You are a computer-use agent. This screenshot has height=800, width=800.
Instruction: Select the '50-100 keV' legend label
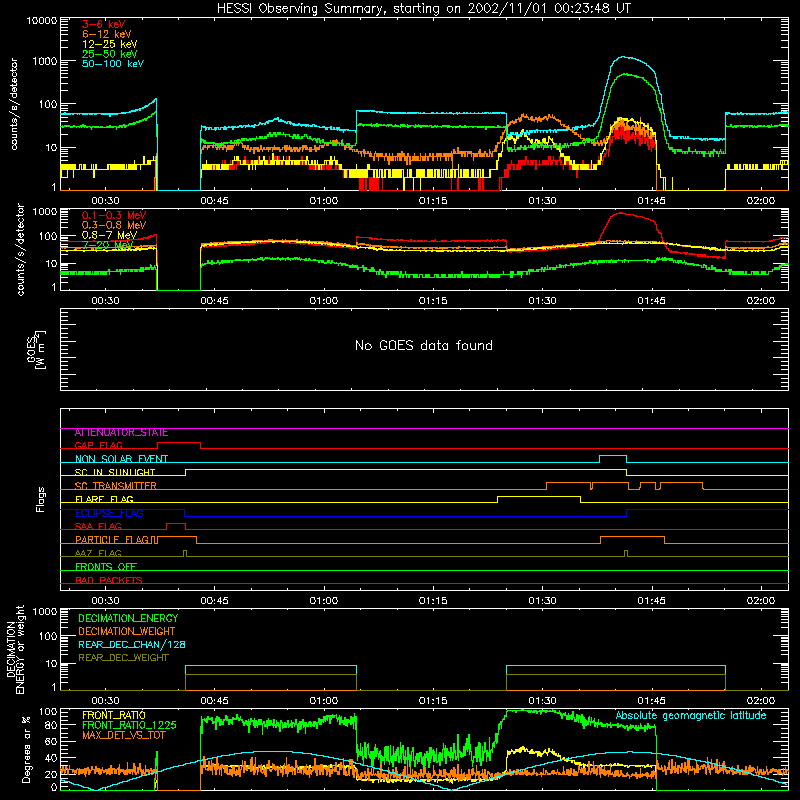click(113, 64)
